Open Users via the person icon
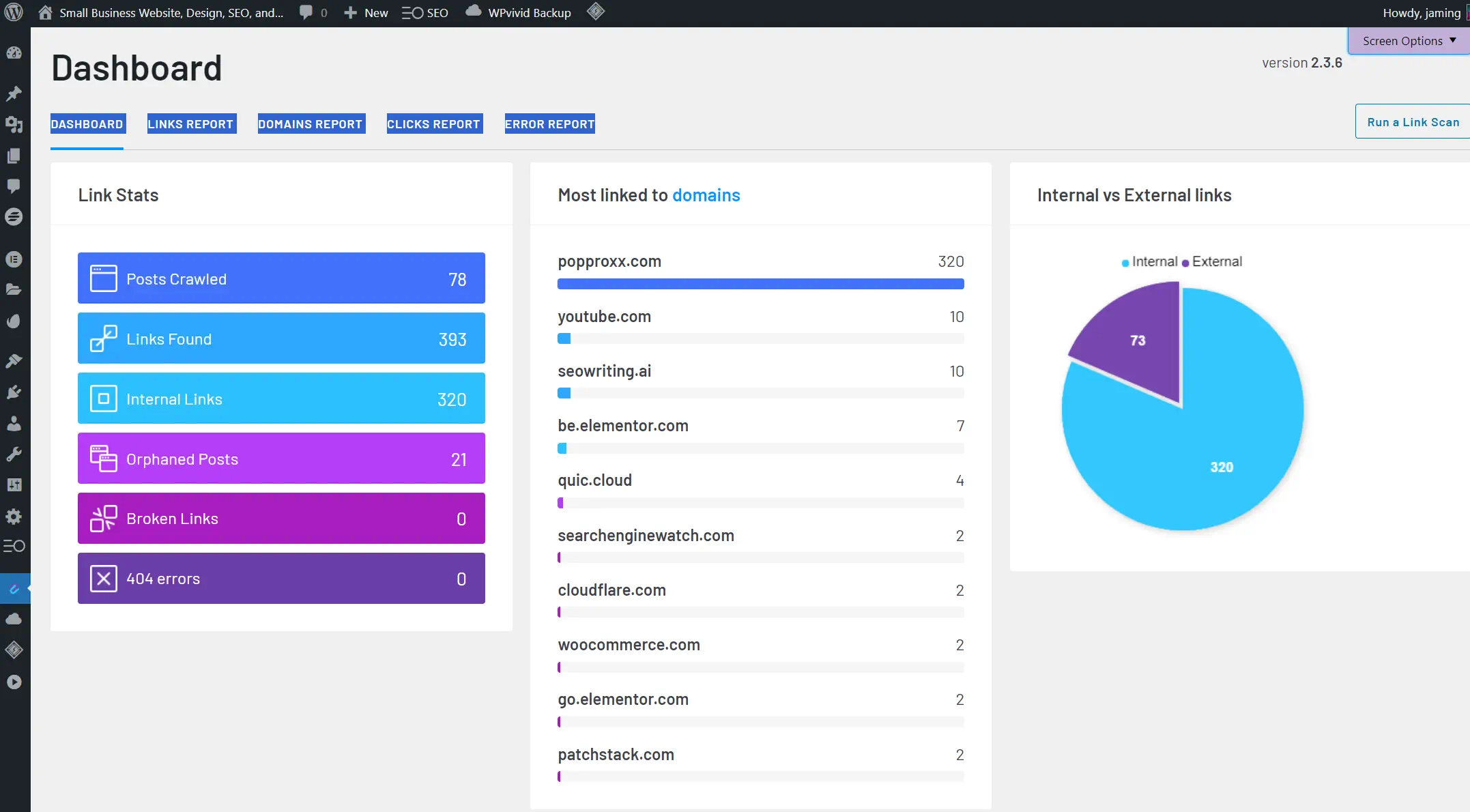Viewport: 1470px width, 812px height. [x=14, y=423]
